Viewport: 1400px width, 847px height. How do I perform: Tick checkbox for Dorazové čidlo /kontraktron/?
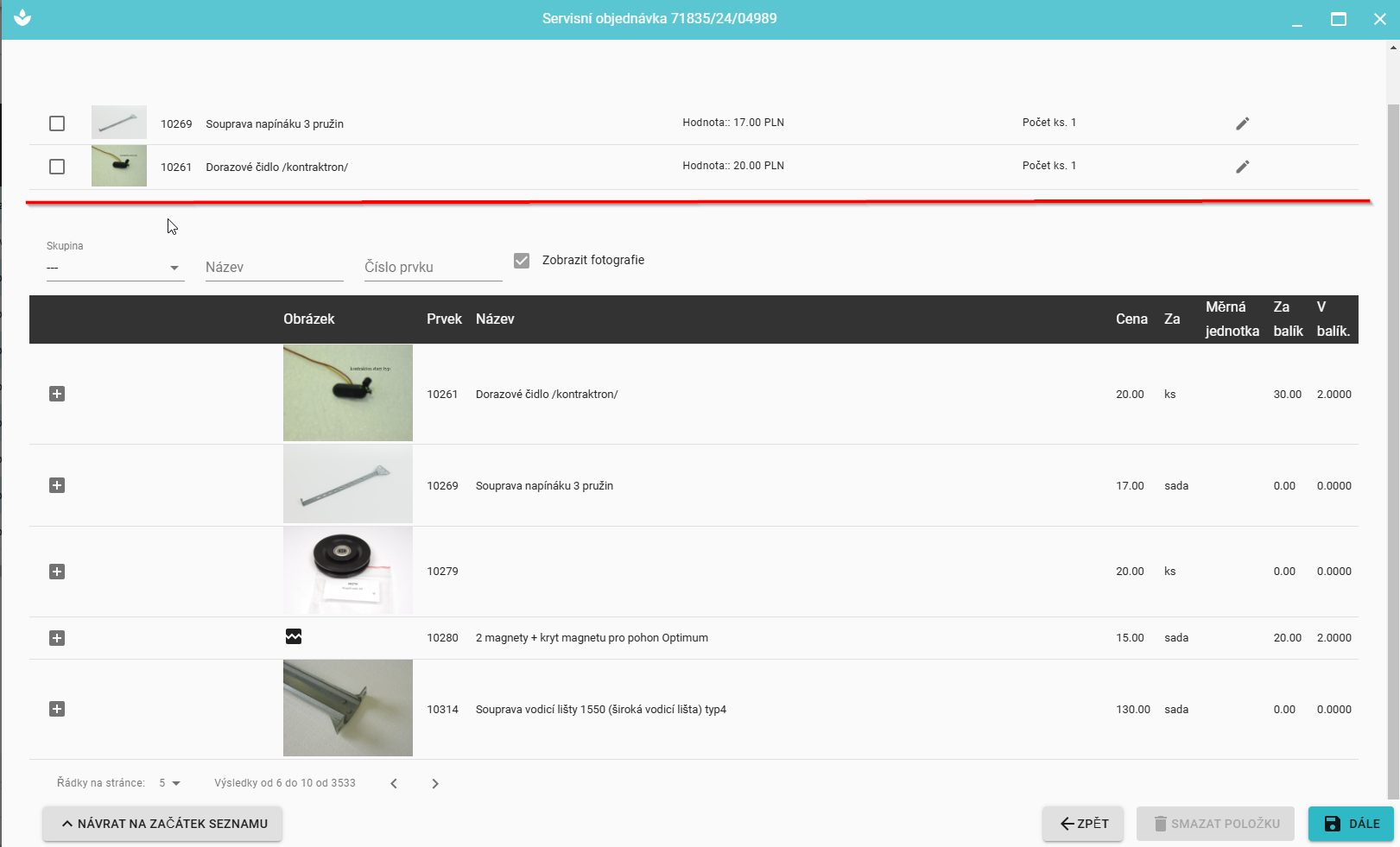point(57,167)
